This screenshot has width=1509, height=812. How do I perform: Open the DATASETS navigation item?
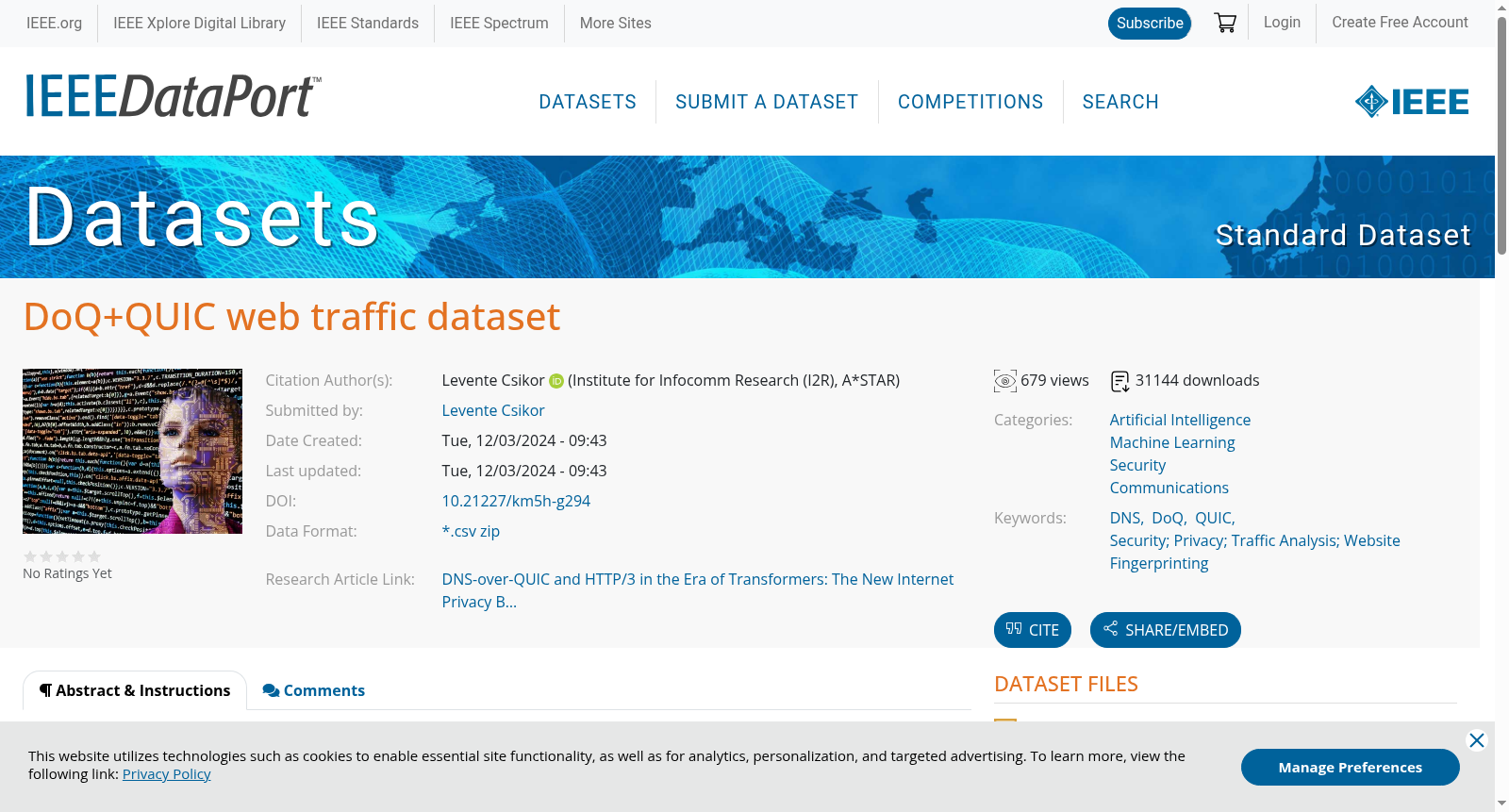click(x=588, y=102)
